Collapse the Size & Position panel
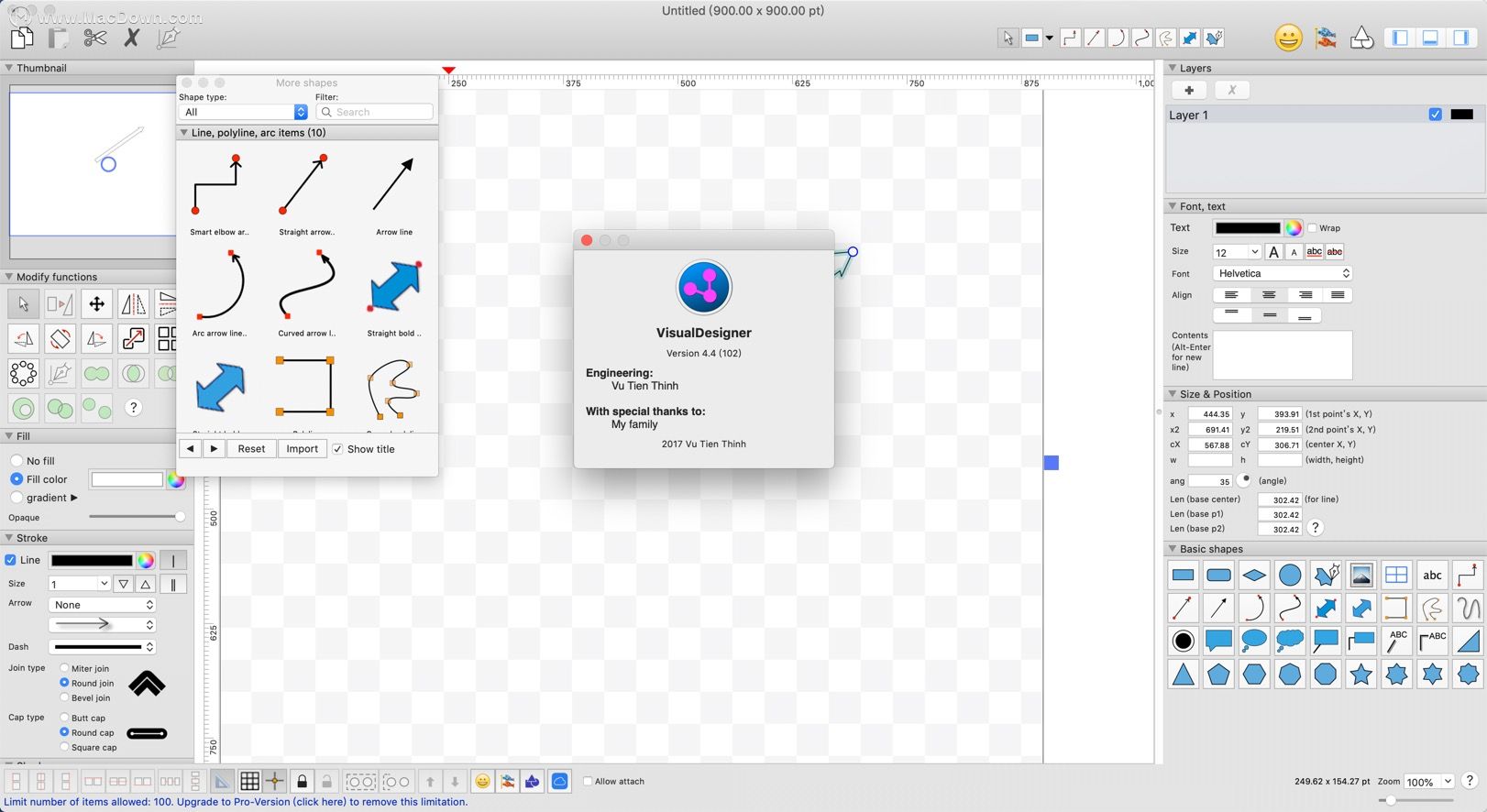 1172,394
